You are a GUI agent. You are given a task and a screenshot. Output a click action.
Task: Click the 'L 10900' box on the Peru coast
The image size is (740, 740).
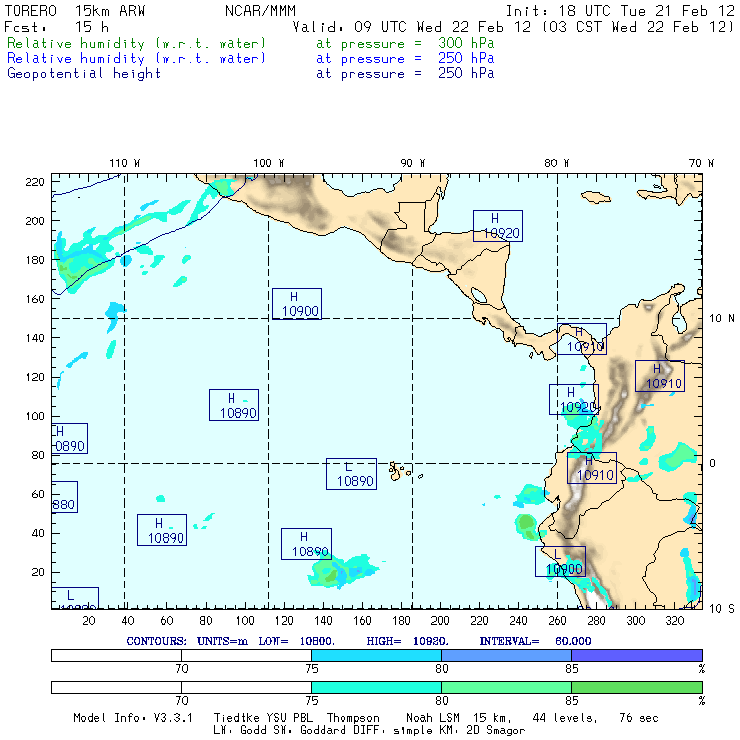[x=560, y=562]
